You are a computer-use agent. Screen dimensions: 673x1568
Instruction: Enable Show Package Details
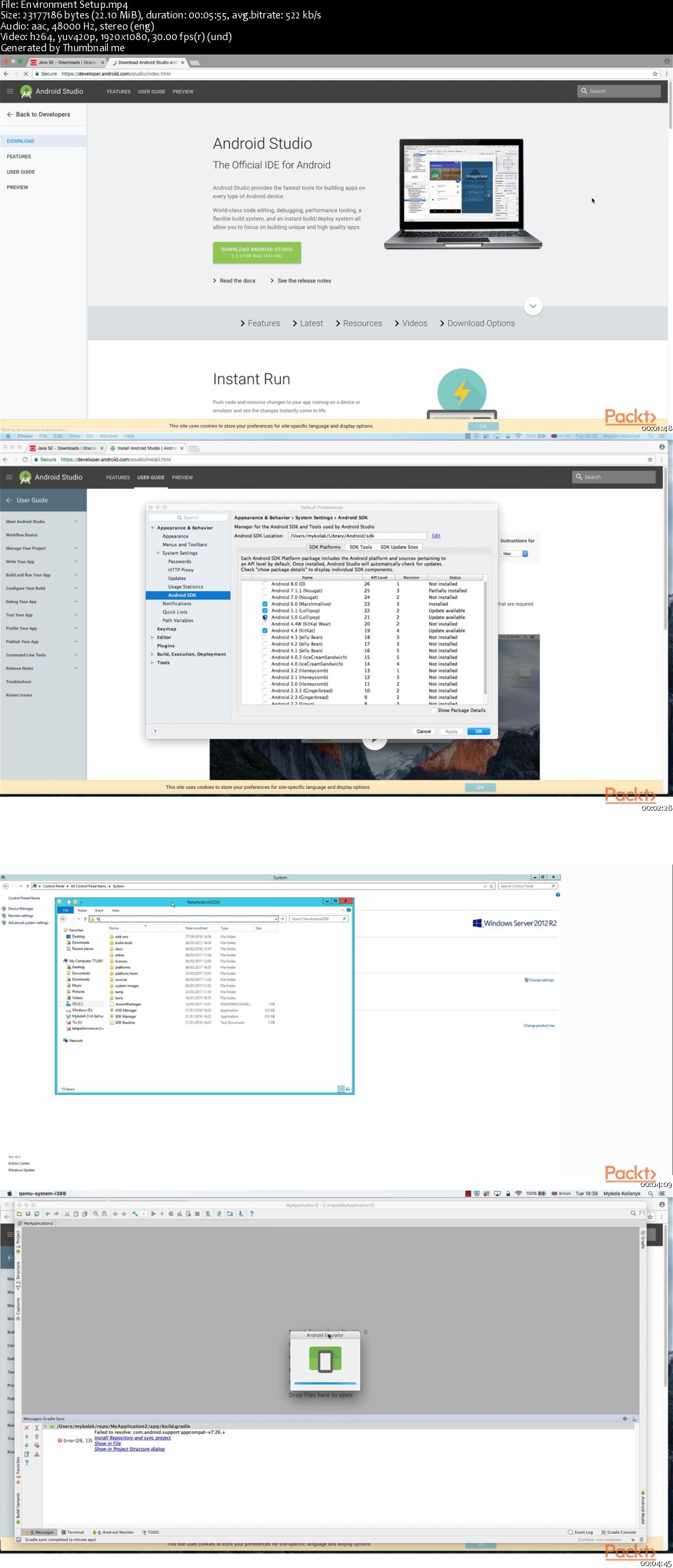pyautogui.click(x=432, y=710)
